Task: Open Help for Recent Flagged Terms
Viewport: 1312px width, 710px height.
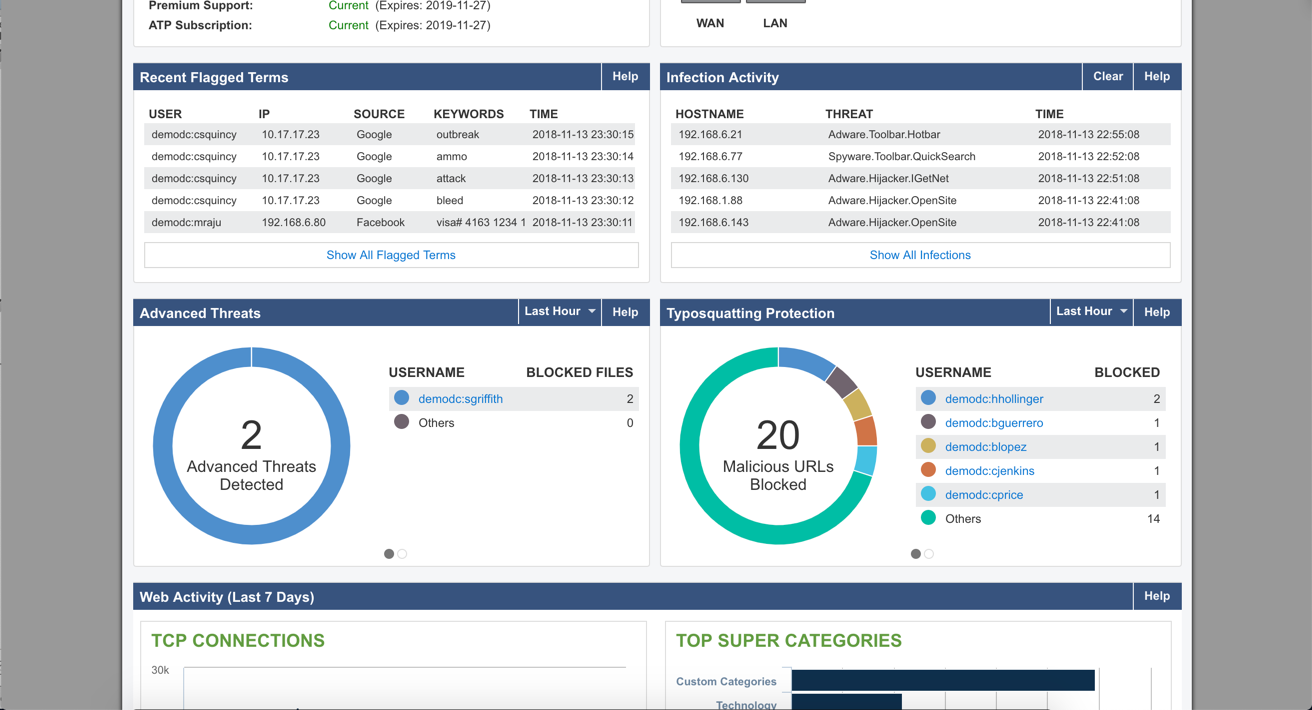Action: coord(625,77)
